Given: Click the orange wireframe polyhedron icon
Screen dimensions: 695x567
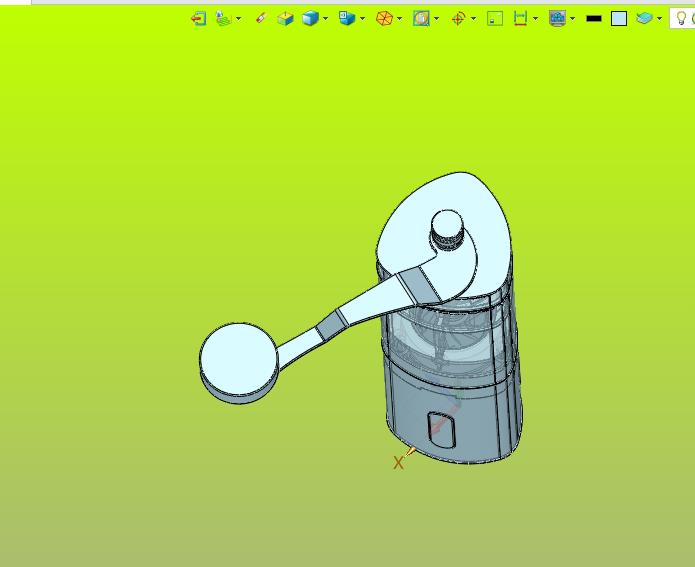Looking at the screenshot, I should point(384,19).
